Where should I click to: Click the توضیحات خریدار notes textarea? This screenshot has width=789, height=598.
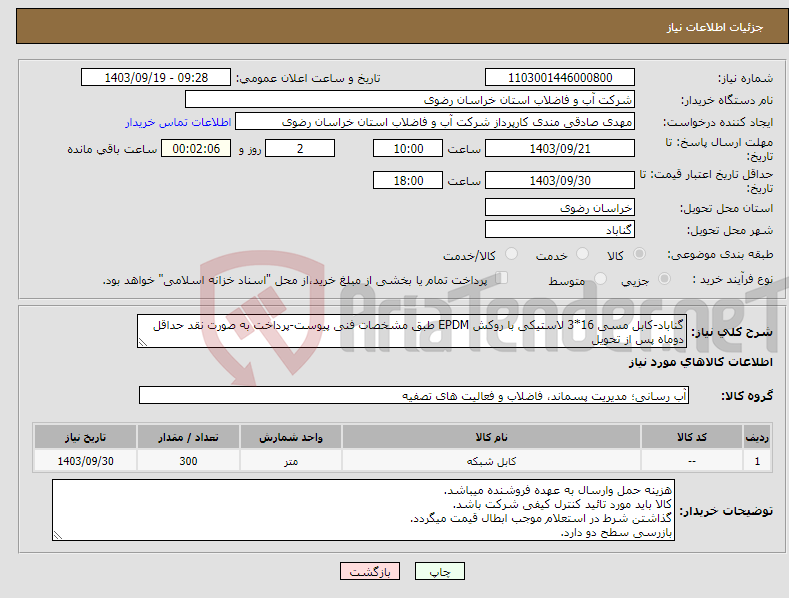tap(363, 510)
